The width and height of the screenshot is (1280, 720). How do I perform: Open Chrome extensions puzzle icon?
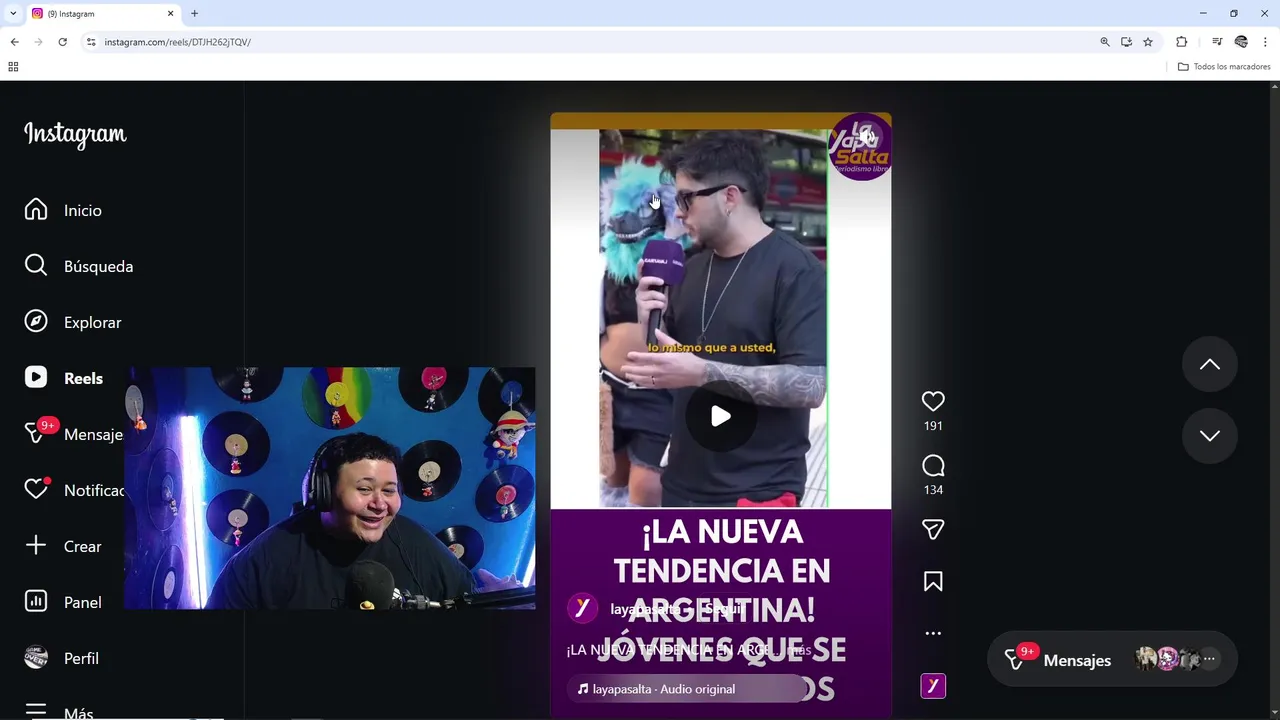[1181, 42]
